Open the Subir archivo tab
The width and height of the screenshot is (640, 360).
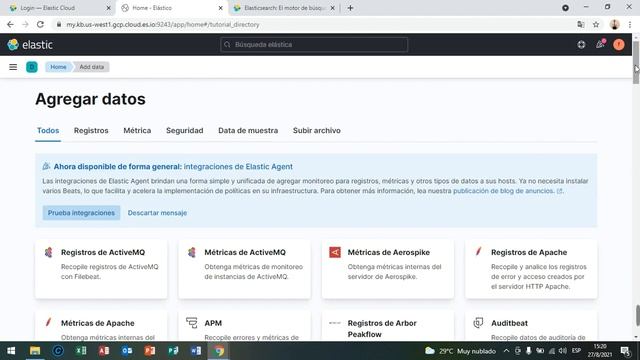317,131
